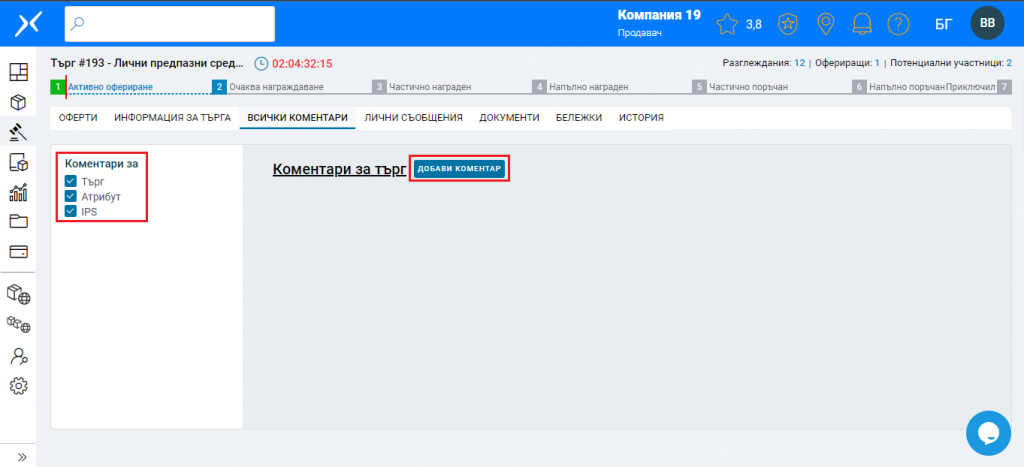Click the search input field
The height and width of the screenshot is (467, 1024).
pyautogui.click(x=170, y=23)
